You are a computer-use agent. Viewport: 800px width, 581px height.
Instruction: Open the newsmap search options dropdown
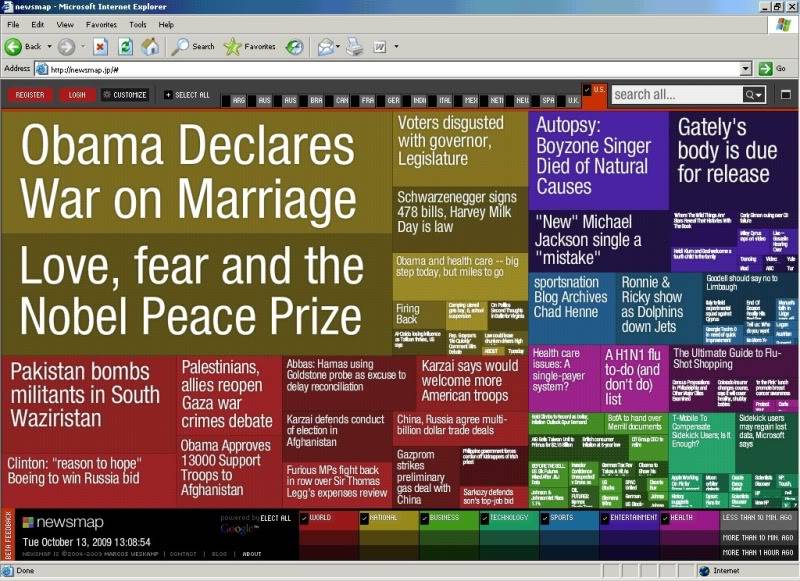point(754,94)
